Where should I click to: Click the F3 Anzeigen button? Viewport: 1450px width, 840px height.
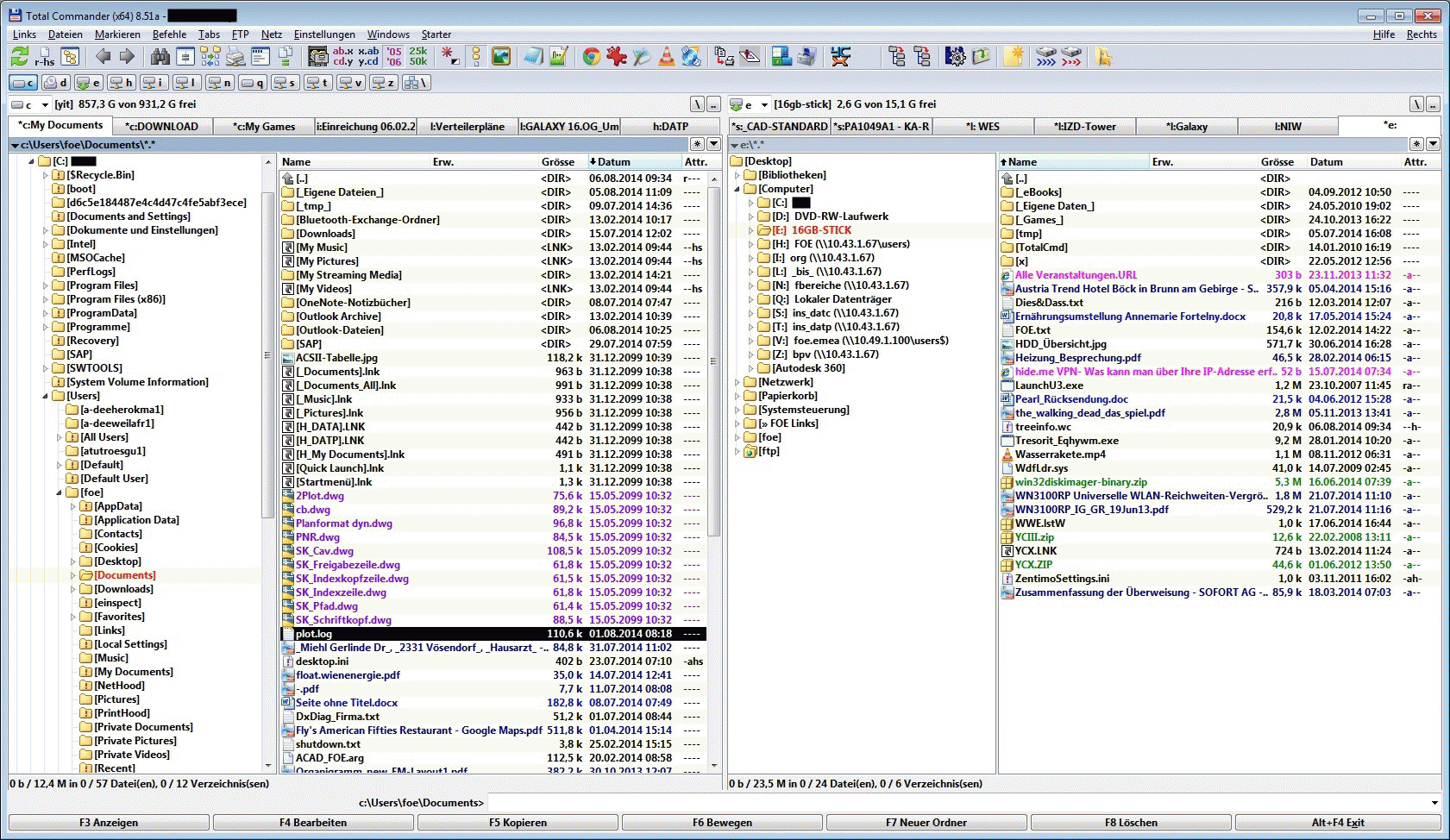109,823
